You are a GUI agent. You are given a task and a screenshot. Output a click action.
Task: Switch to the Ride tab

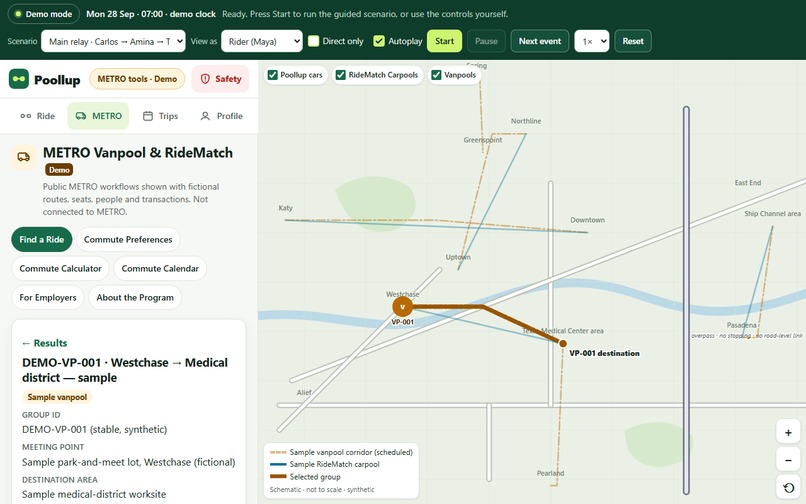38,116
